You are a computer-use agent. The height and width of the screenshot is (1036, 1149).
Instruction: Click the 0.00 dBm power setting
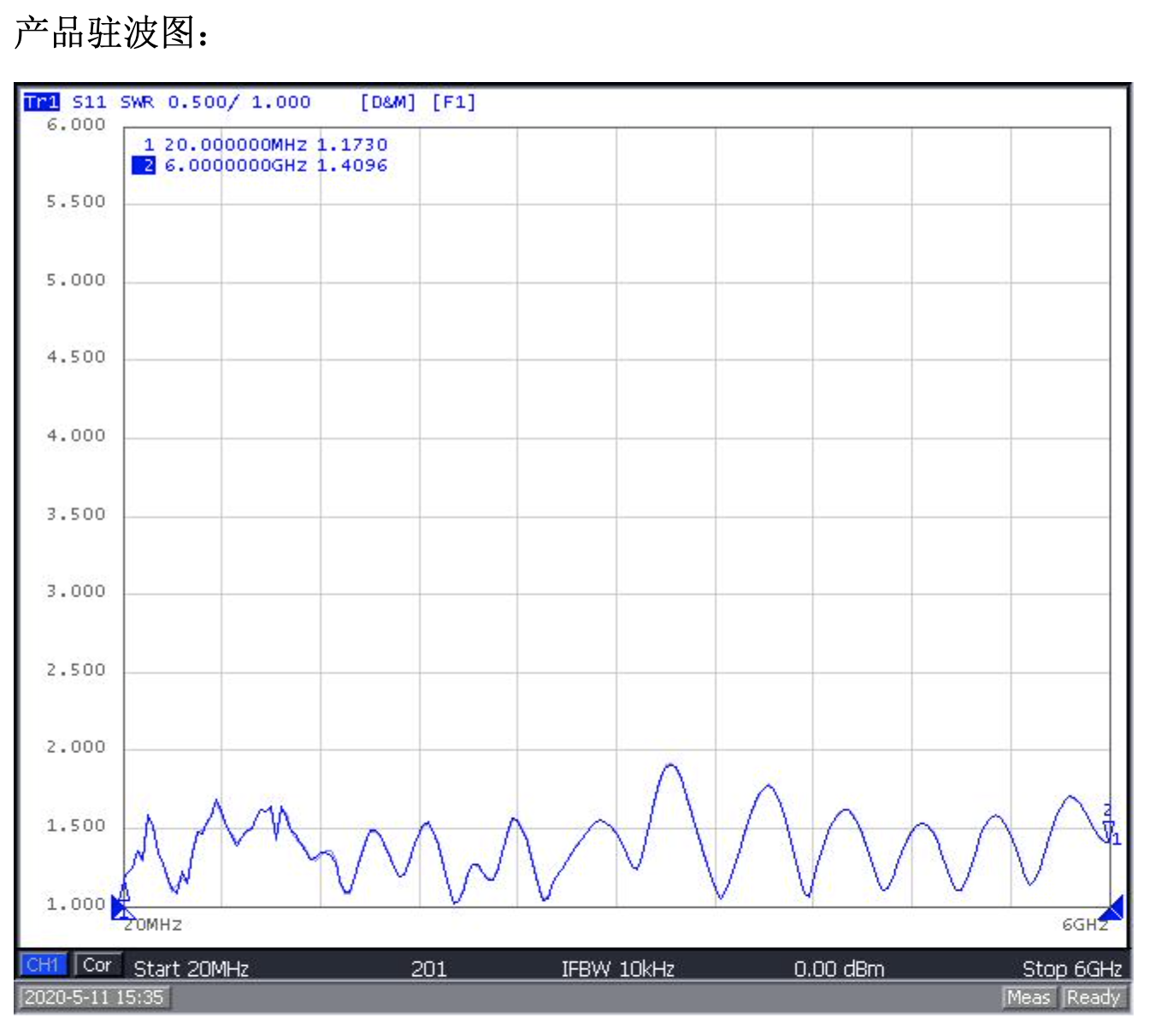click(839, 968)
